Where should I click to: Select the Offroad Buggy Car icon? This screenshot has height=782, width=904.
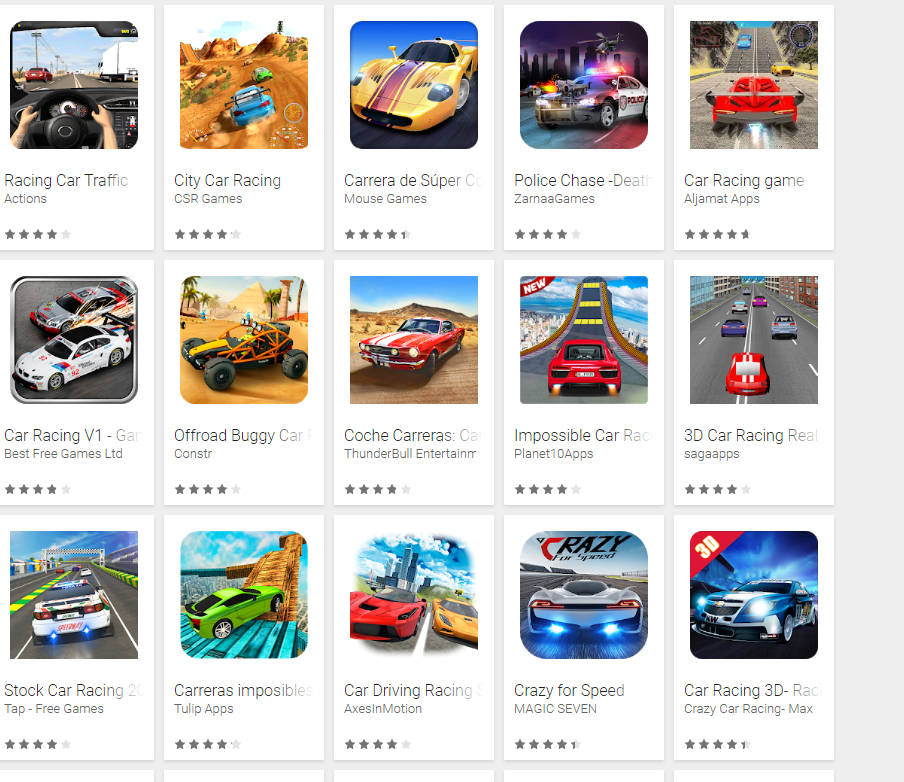244,340
